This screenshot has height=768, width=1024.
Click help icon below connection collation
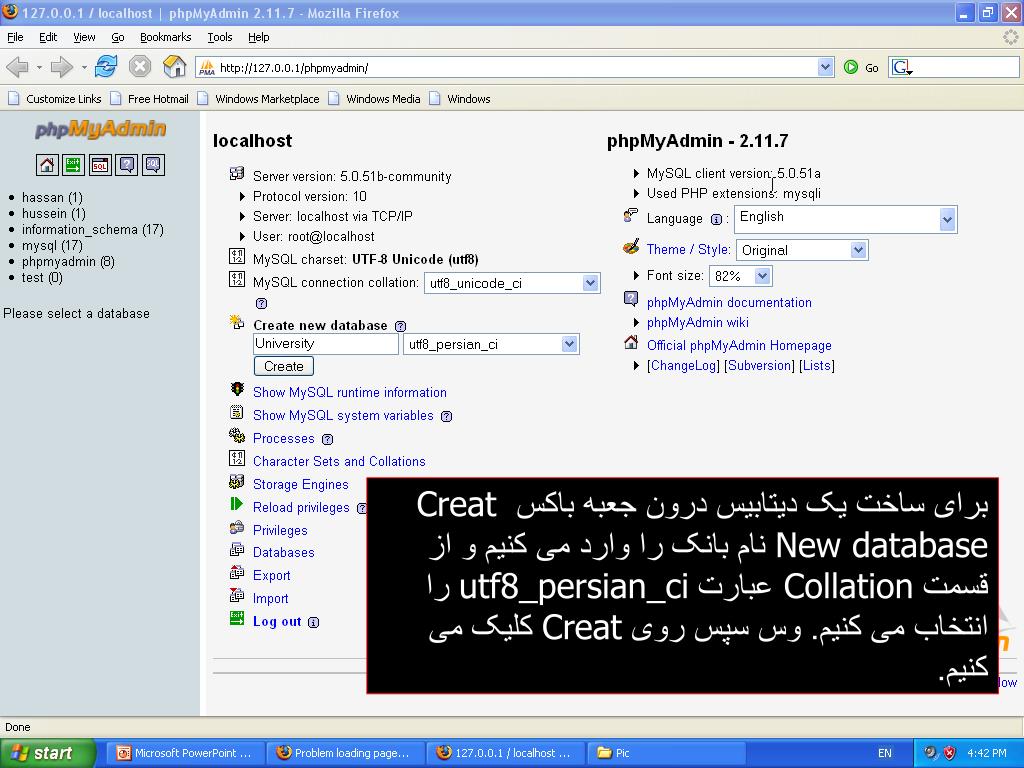click(261, 303)
